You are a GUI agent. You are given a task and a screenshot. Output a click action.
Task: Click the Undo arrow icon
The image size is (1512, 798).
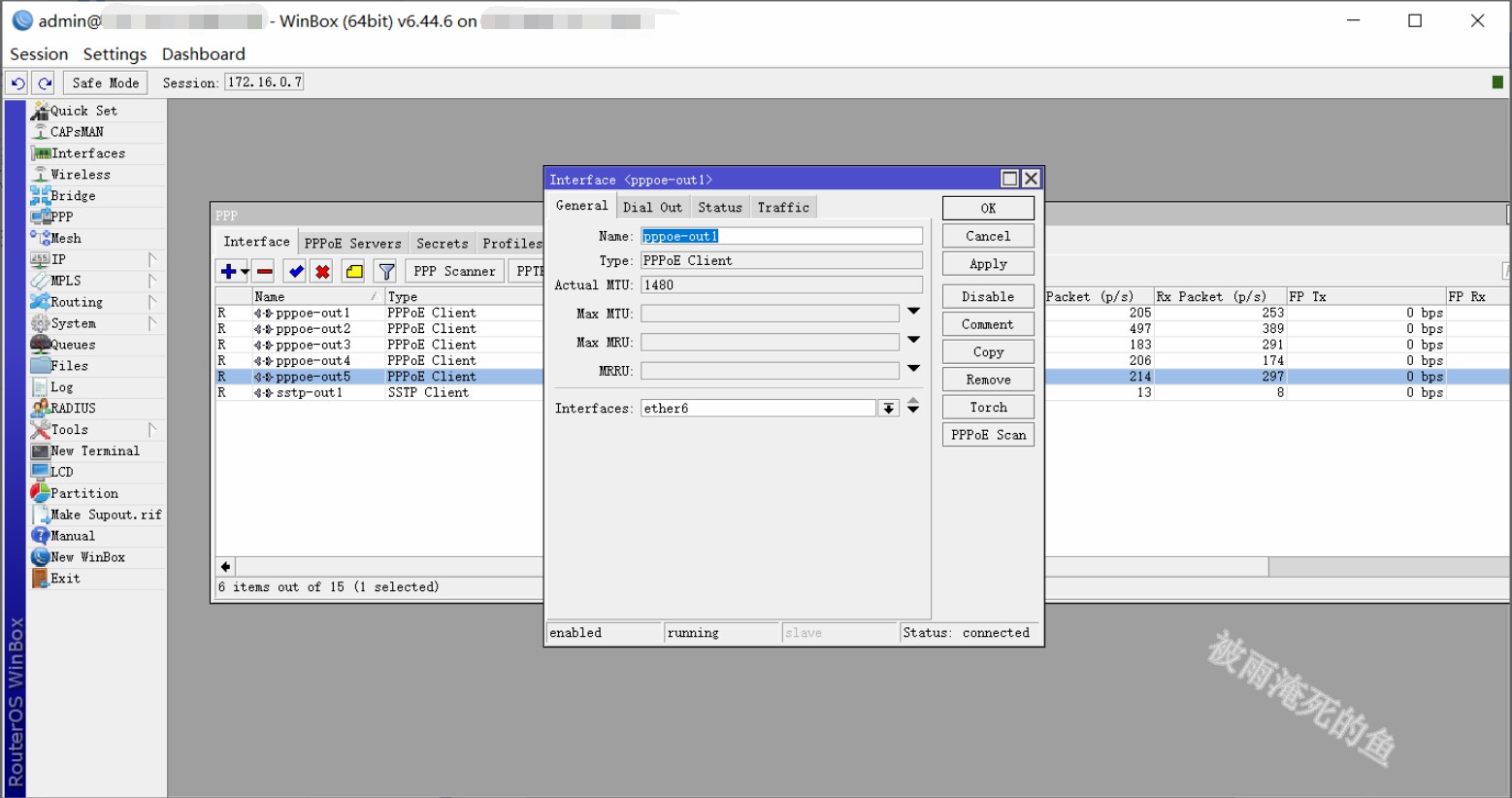(x=17, y=83)
